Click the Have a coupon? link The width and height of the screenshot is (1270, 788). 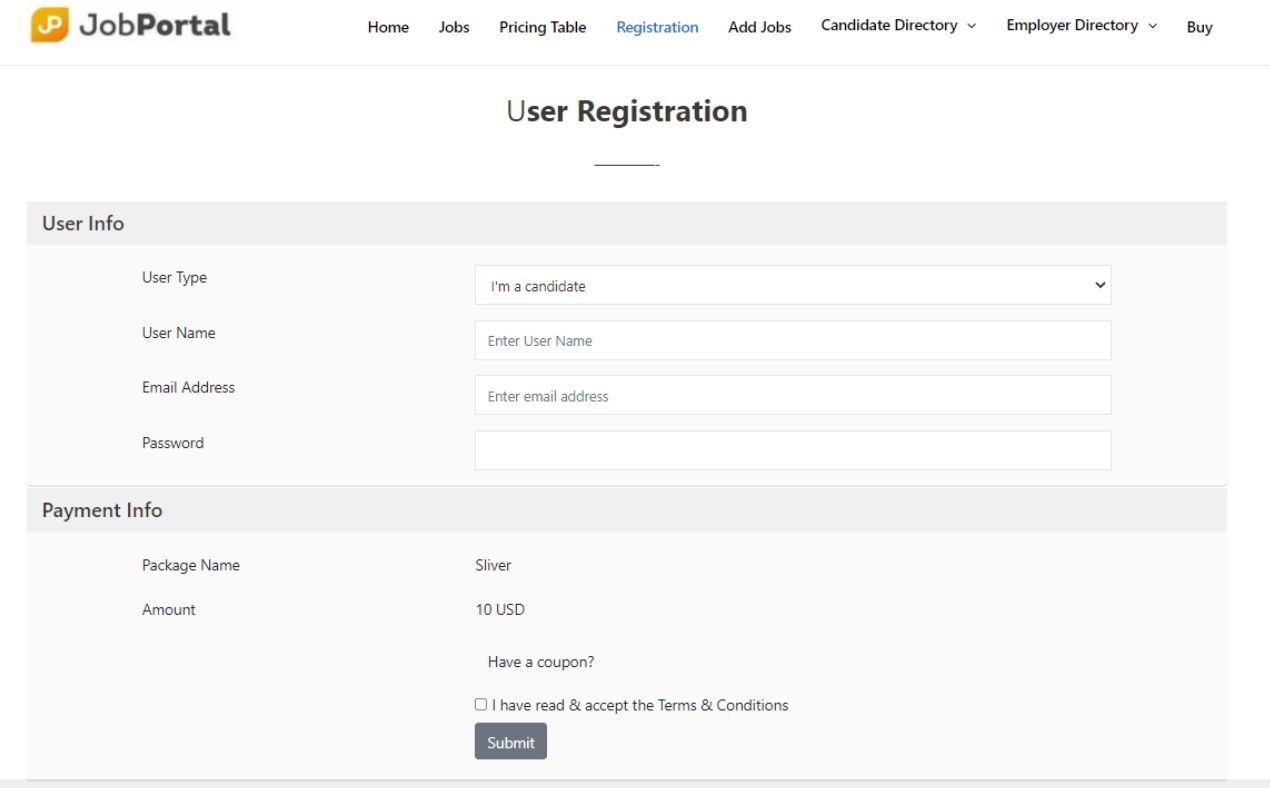pos(541,662)
